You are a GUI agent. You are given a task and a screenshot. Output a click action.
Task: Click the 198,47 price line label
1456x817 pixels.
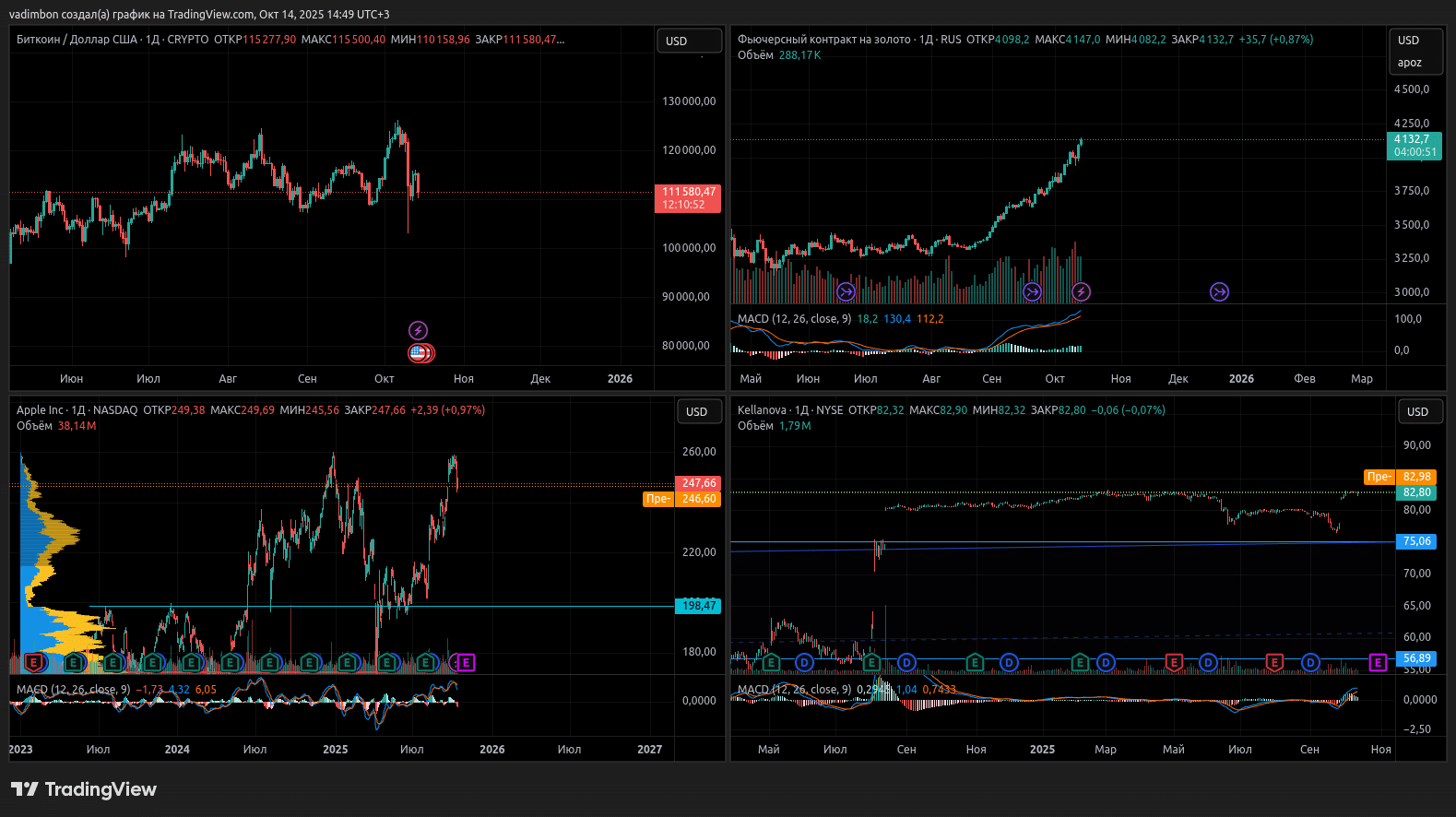tap(698, 606)
